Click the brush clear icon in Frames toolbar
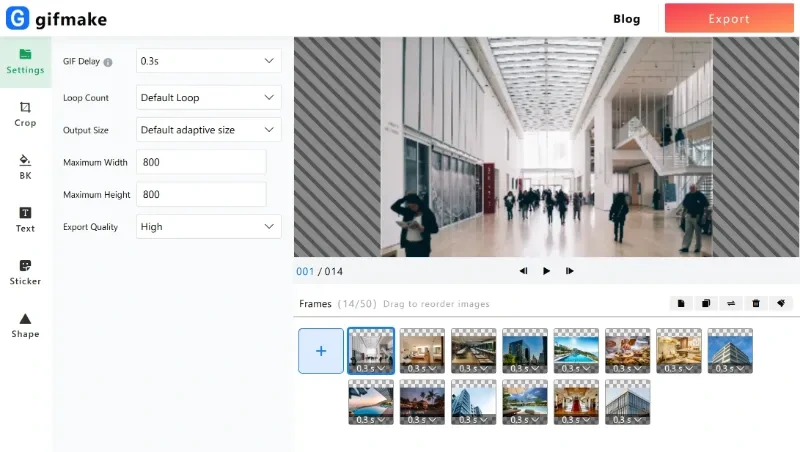800x452 pixels. coord(781,304)
